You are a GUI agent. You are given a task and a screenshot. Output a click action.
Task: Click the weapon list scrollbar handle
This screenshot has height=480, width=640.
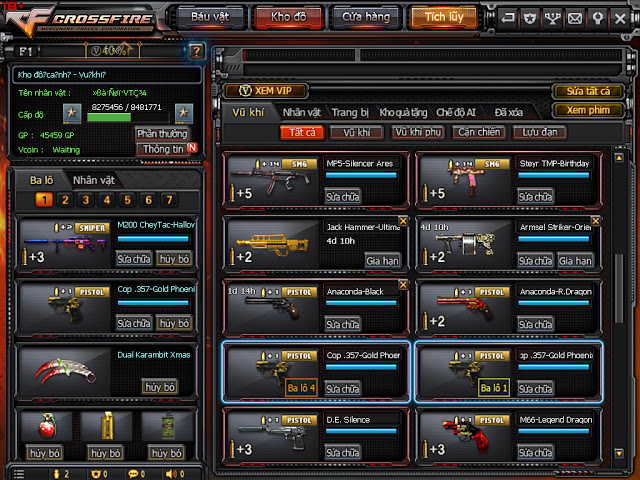[619, 288]
